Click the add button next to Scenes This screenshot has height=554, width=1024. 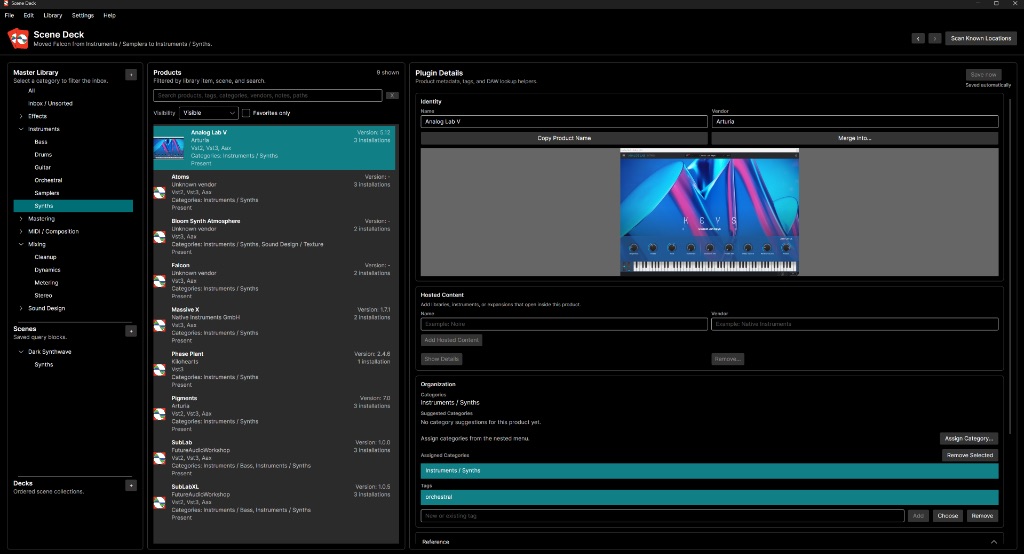pyautogui.click(x=131, y=331)
